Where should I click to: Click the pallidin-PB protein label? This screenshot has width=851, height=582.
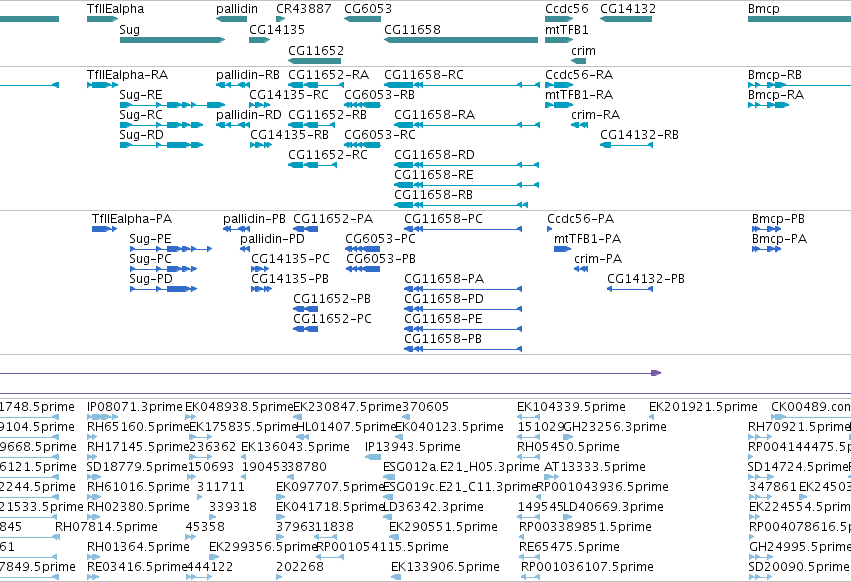coord(255,219)
